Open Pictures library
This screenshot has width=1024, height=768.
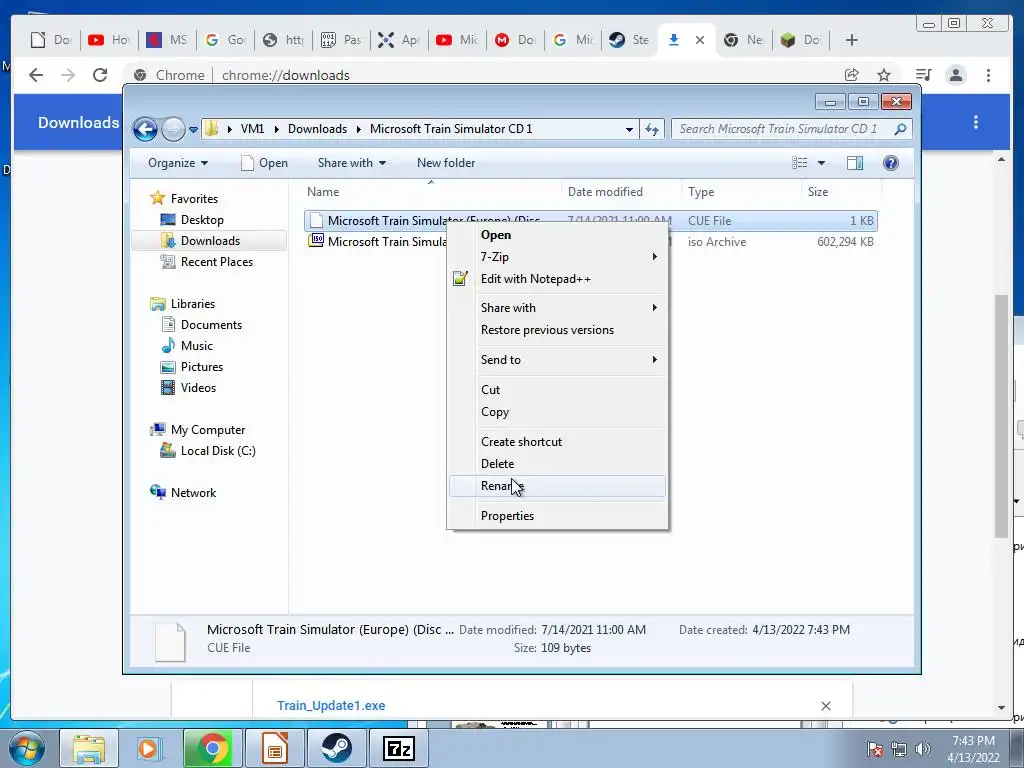(201, 366)
